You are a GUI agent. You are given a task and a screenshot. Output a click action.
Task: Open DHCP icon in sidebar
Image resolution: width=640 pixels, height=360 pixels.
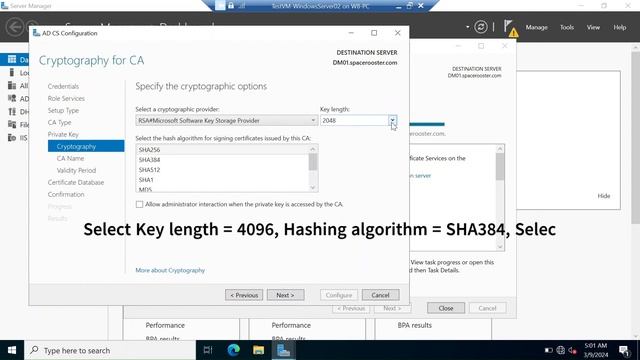pos(12,111)
